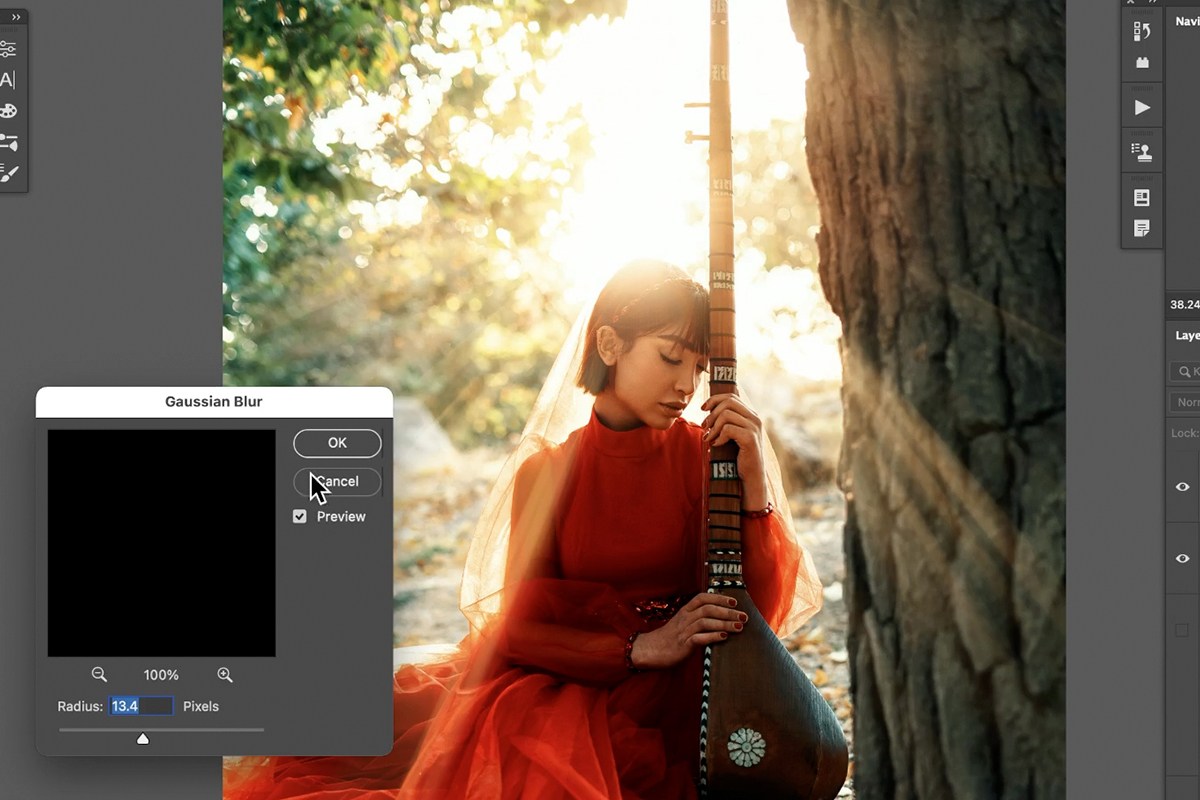Open the Clone Source stamp panel icon
Viewport: 1200px width, 800px height.
tap(1142, 152)
